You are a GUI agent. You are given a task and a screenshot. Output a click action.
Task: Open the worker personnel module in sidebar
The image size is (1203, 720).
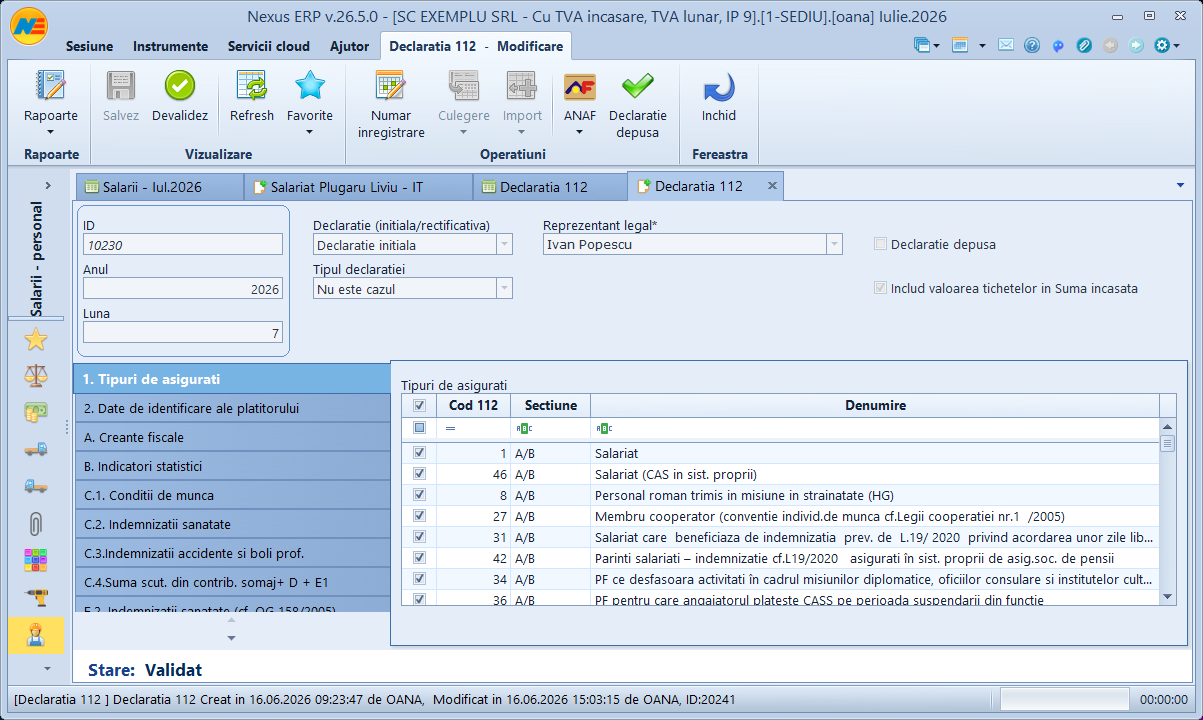pos(36,635)
